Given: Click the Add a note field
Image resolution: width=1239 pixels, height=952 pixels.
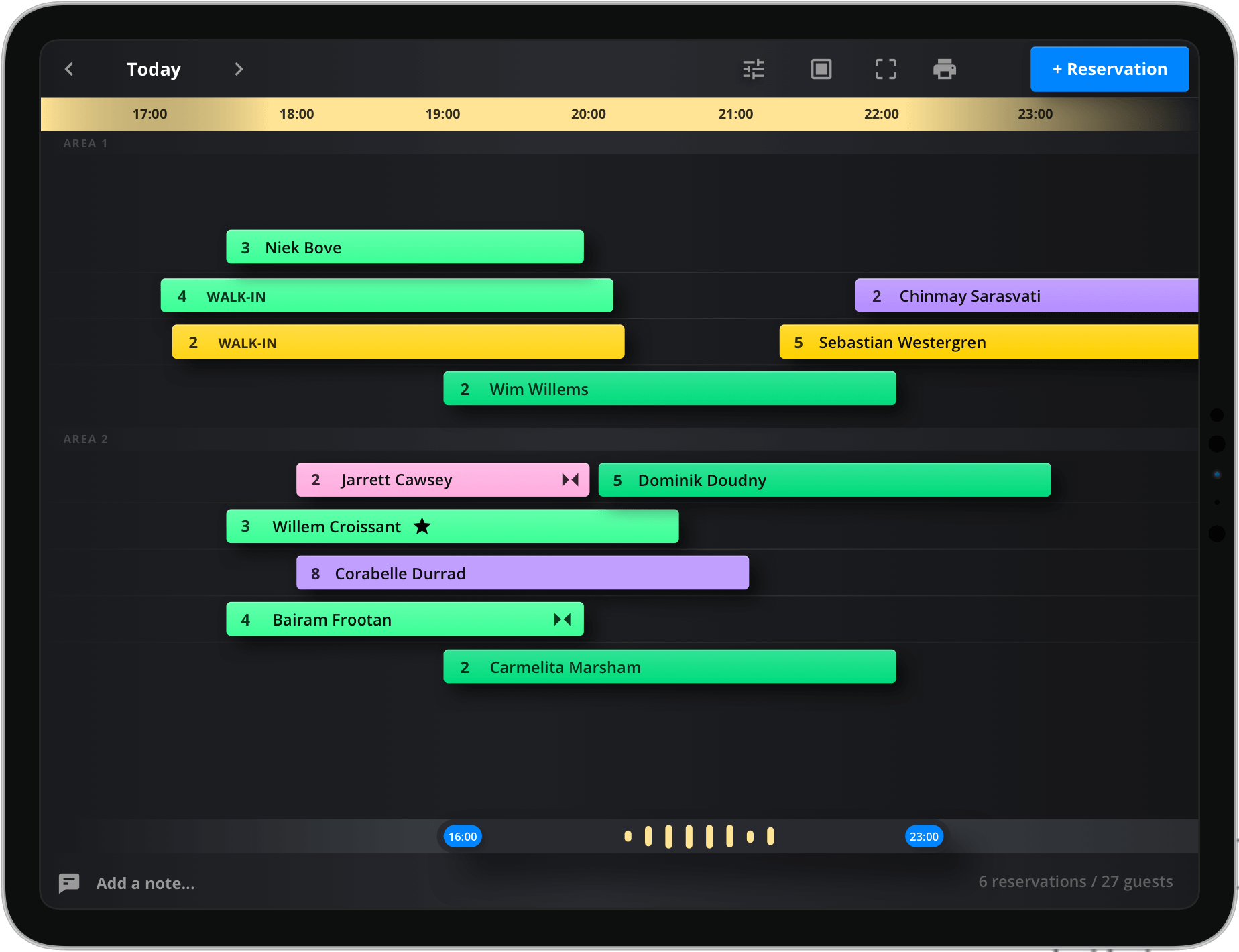Looking at the screenshot, I should 145,883.
